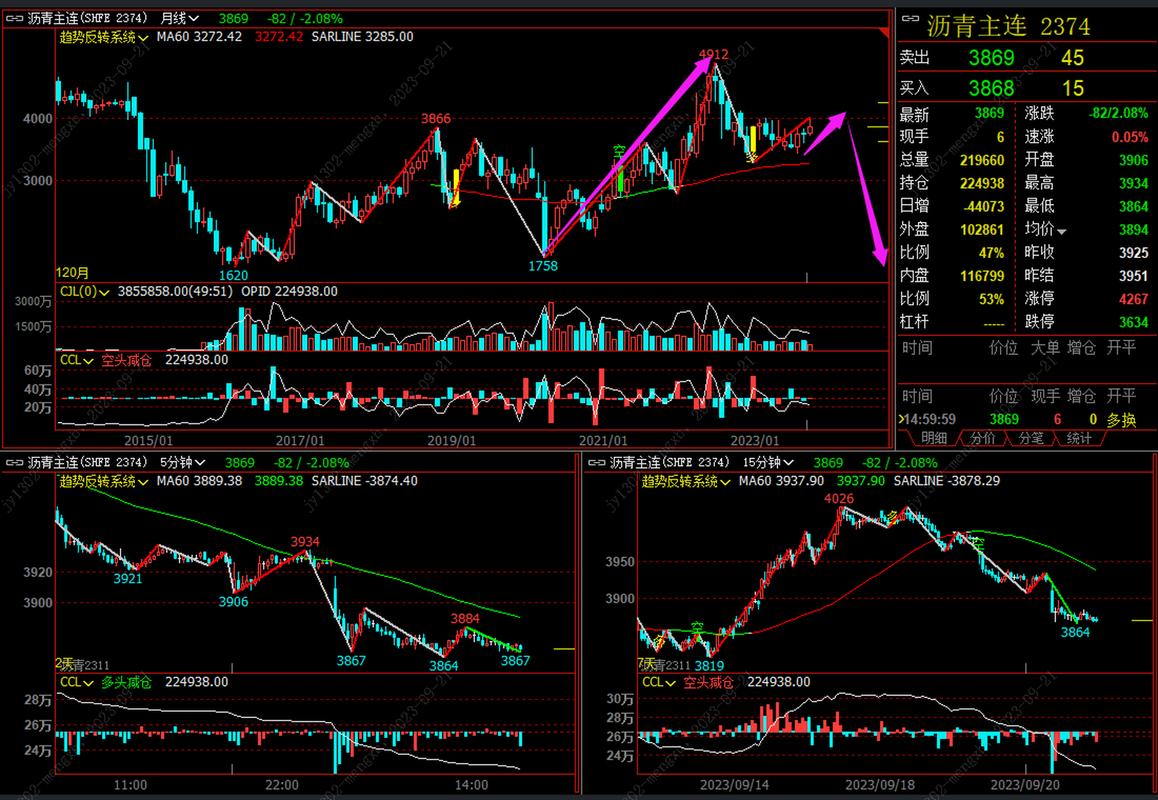Open the 5分钟 period dropdown
The height and width of the screenshot is (800, 1158).
(184, 462)
